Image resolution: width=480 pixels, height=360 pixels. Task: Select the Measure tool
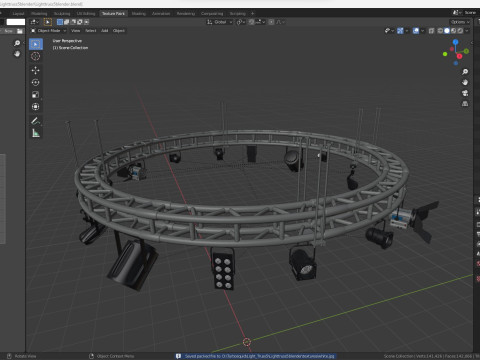(x=36, y=133)
